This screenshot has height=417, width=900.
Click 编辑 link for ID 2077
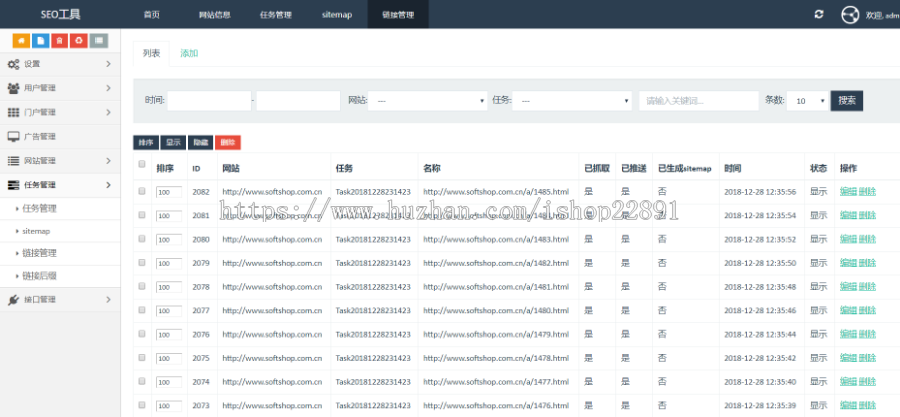(x=848, y=310)
